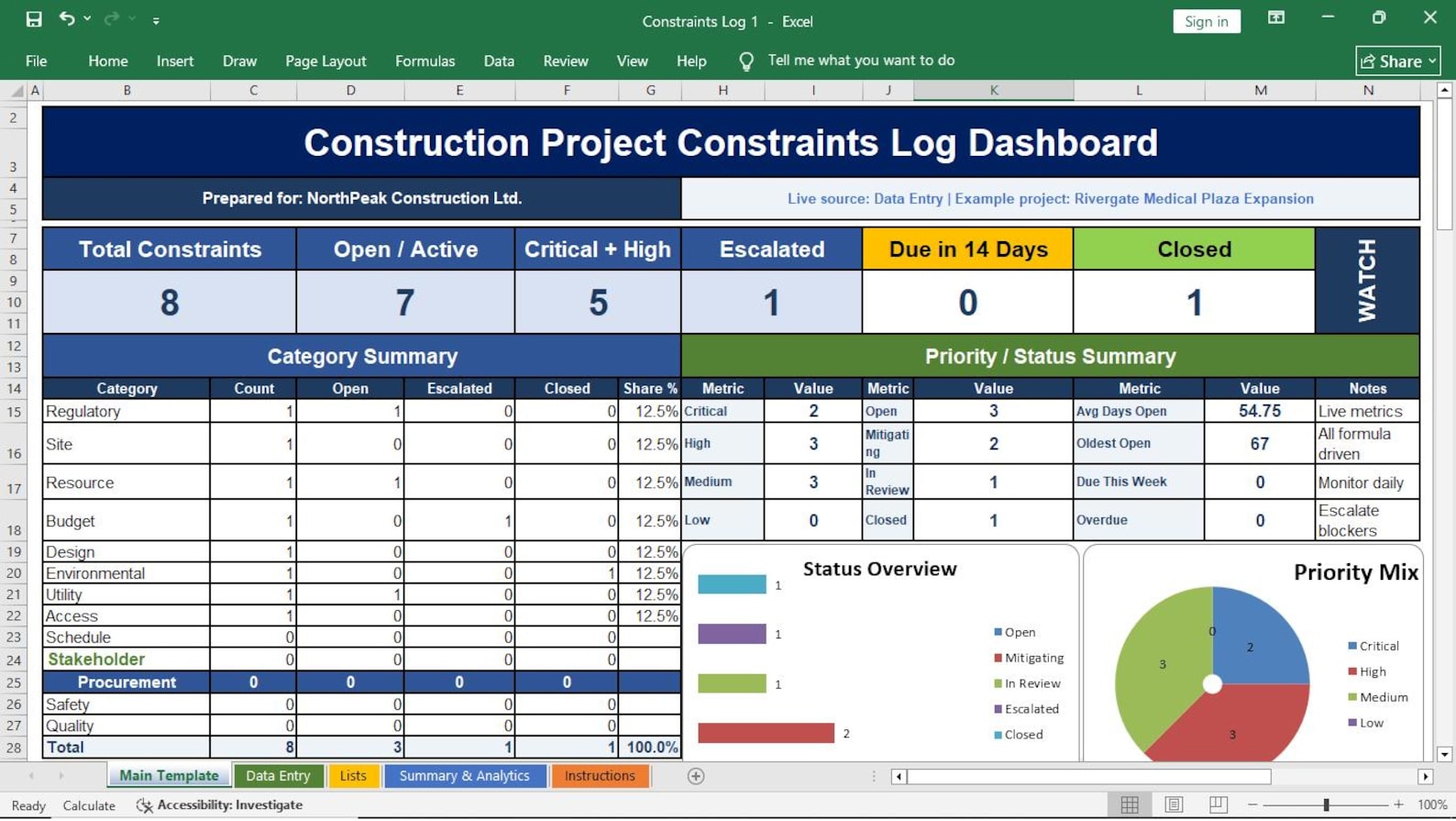Switch to the Draw ribbon tab

(x=239, y=61)
